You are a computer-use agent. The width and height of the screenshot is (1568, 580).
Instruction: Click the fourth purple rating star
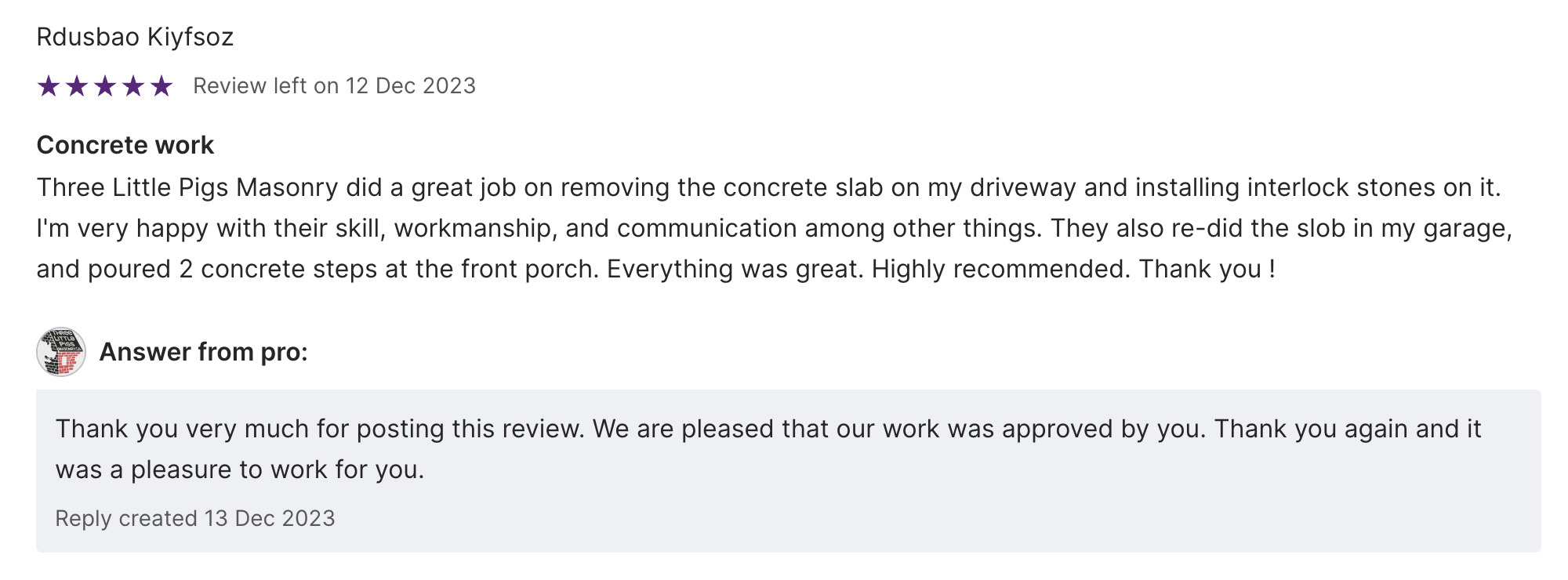pos(133,85)
